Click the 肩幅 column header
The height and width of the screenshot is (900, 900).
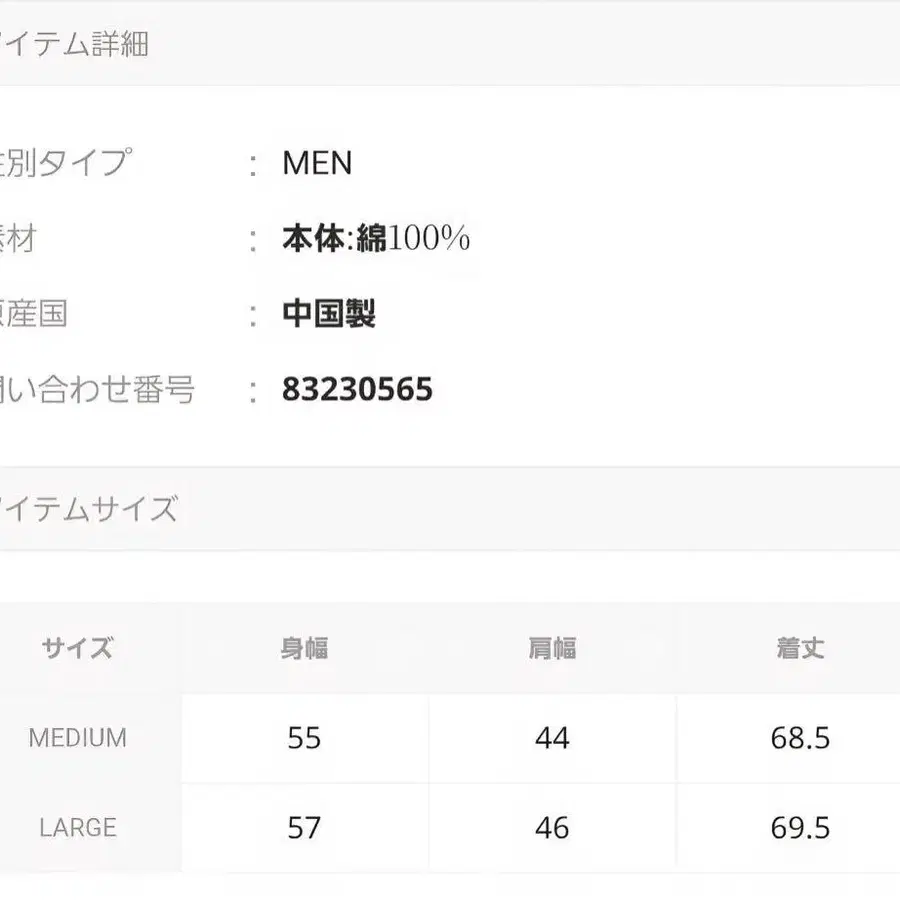(552, 648)
